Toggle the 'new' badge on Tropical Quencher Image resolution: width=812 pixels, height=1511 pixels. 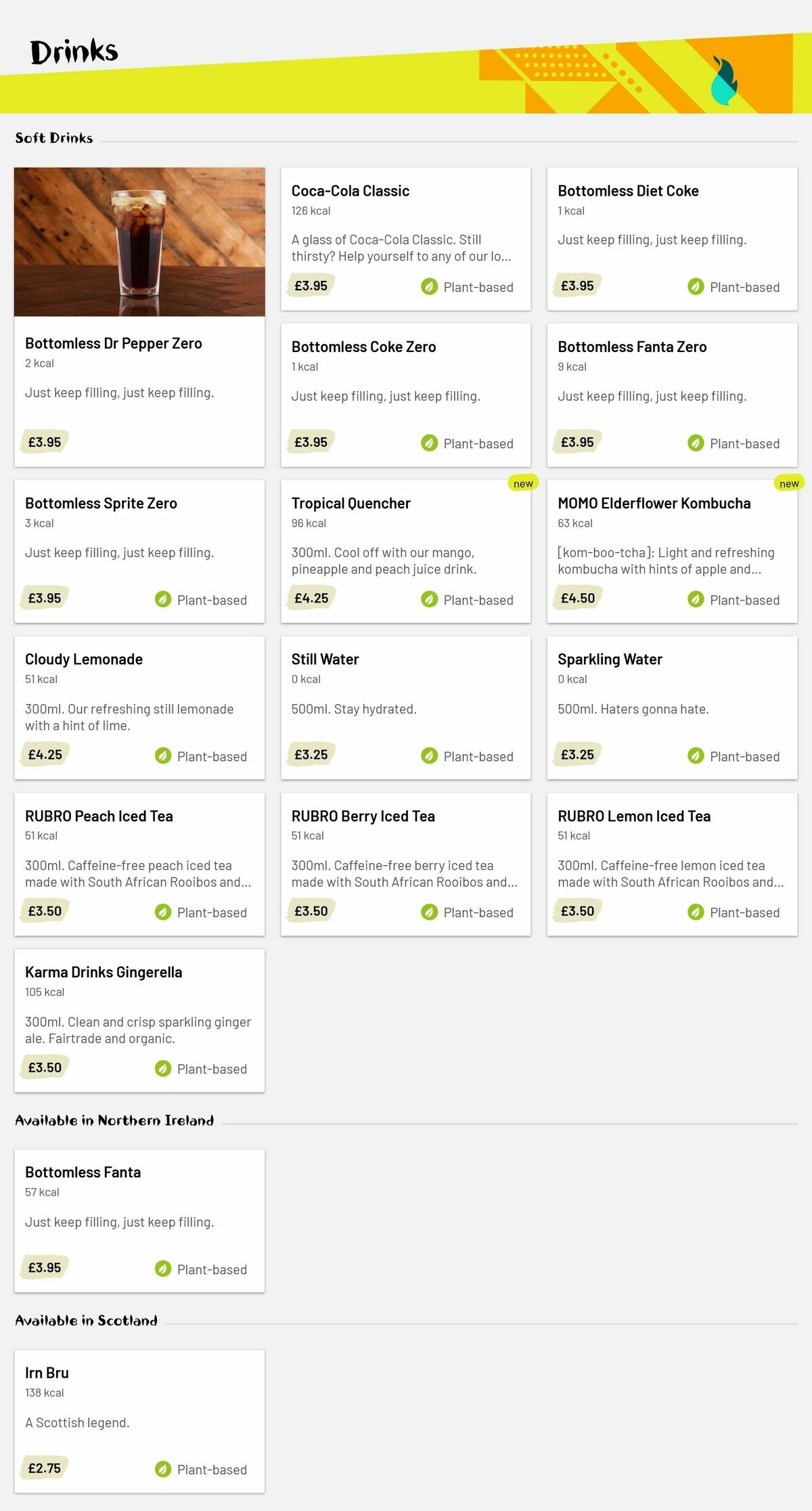[x=522, y=483]
